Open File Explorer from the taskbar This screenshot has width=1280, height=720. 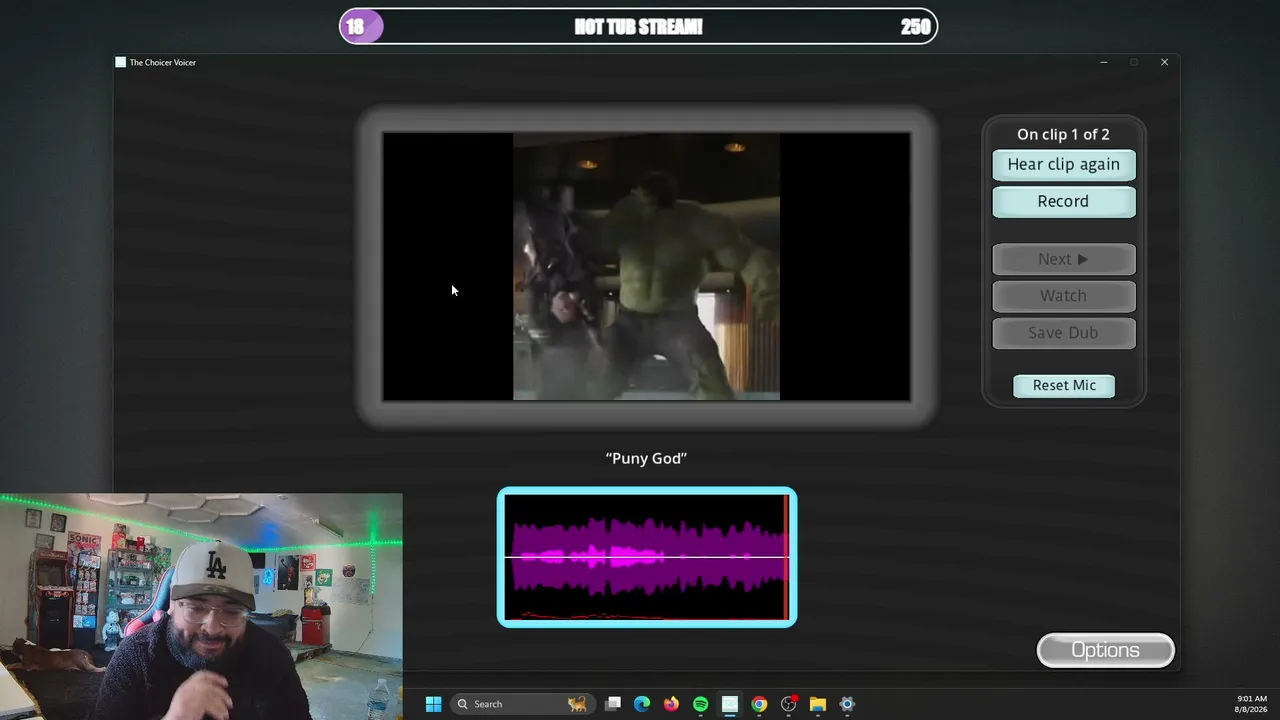click(818, 704)
